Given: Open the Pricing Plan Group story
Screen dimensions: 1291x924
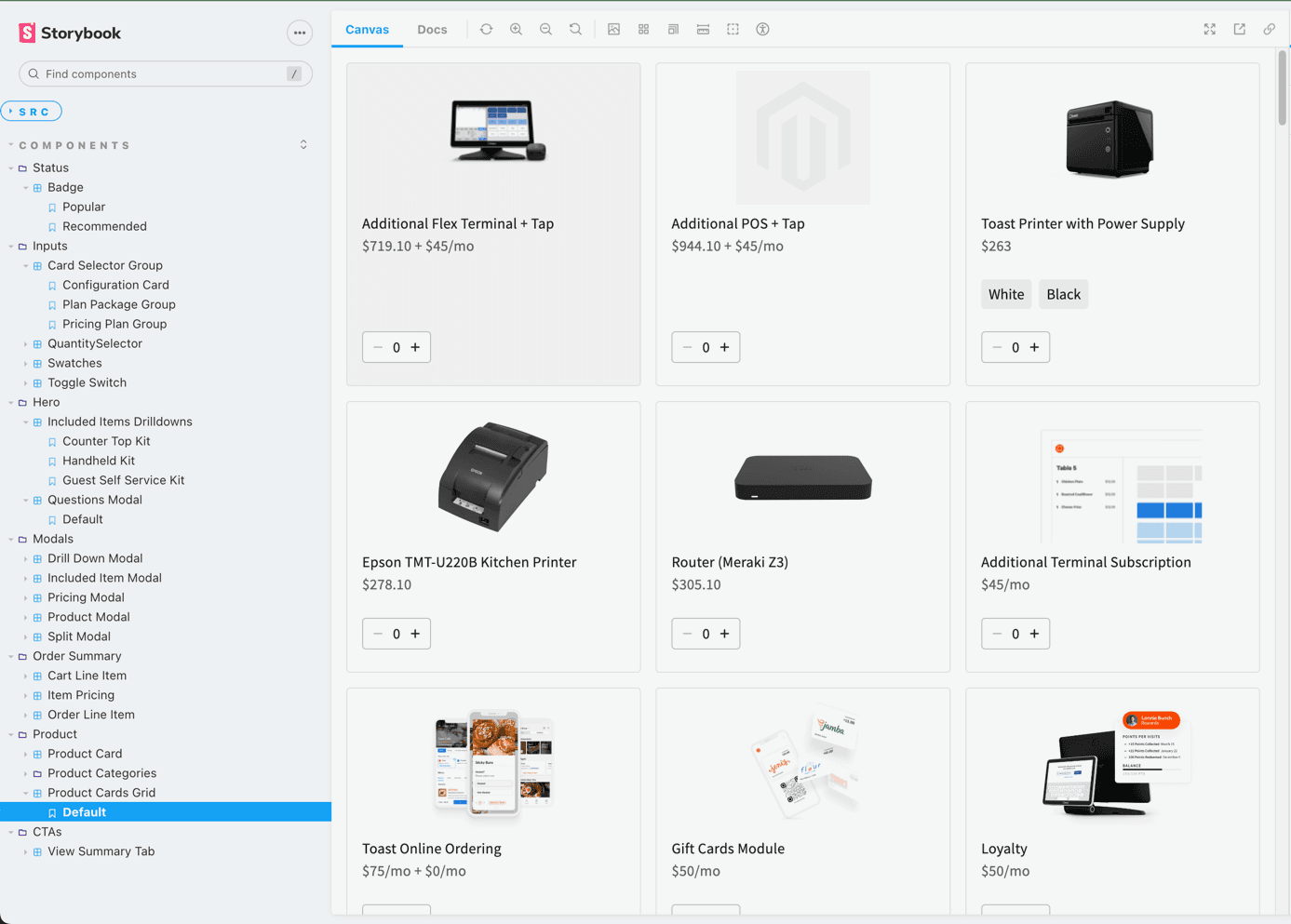Looking at the screenshot, I should point(114,324).
